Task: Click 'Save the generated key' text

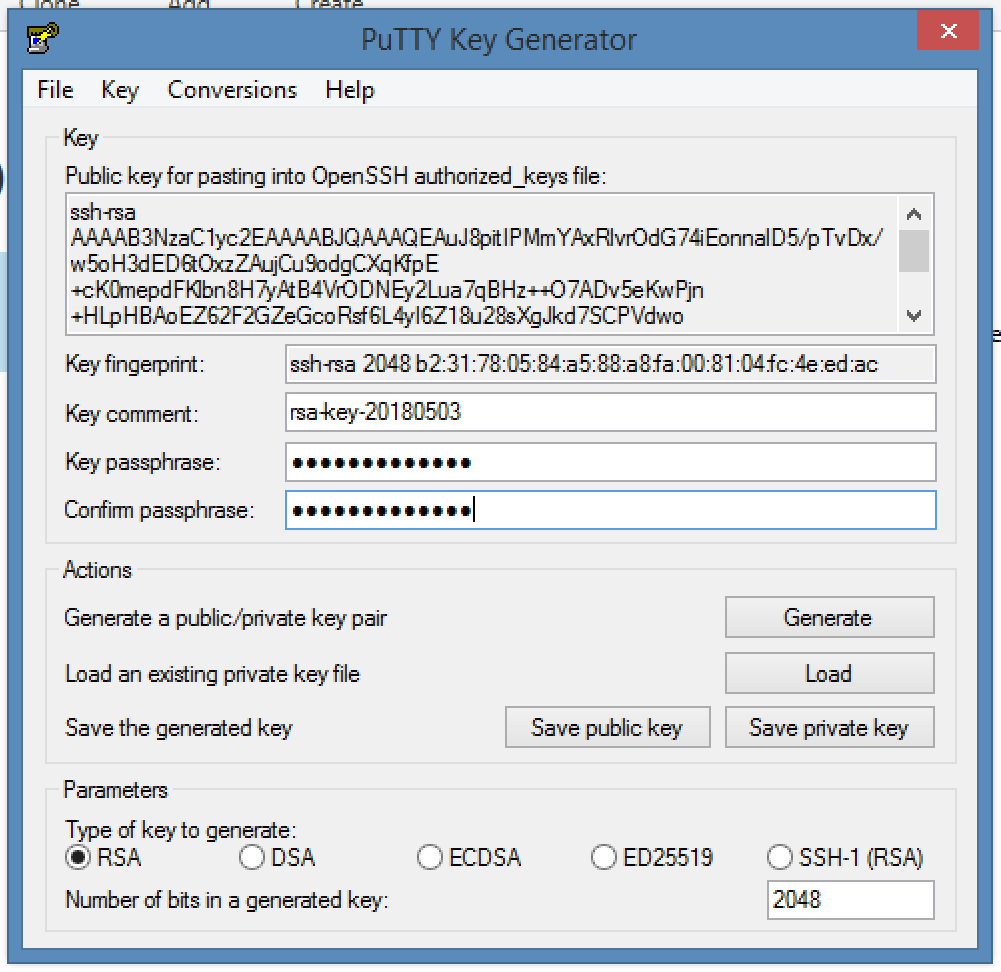Action: click(x=179, y=728)
